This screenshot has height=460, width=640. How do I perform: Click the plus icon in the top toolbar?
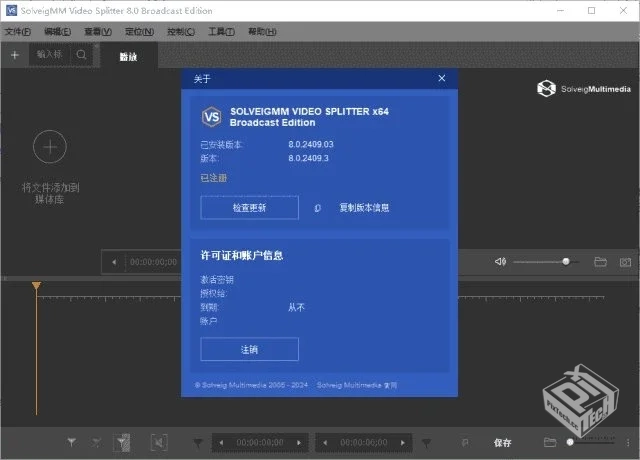click(15, 55)
